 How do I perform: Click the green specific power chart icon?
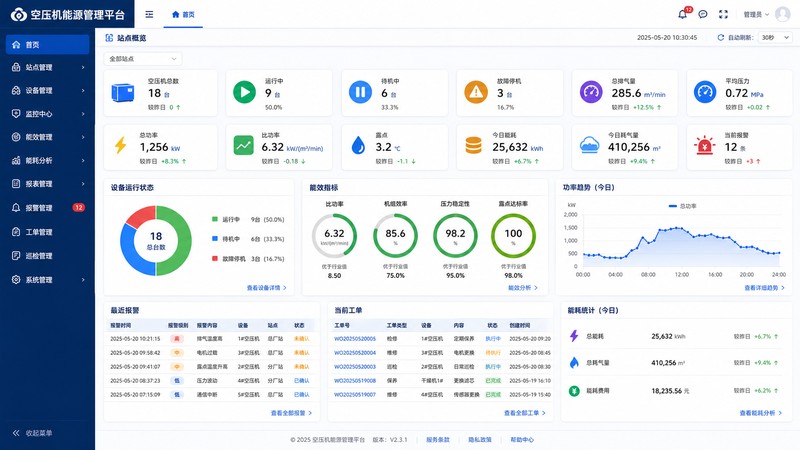(x=243, y=145)
